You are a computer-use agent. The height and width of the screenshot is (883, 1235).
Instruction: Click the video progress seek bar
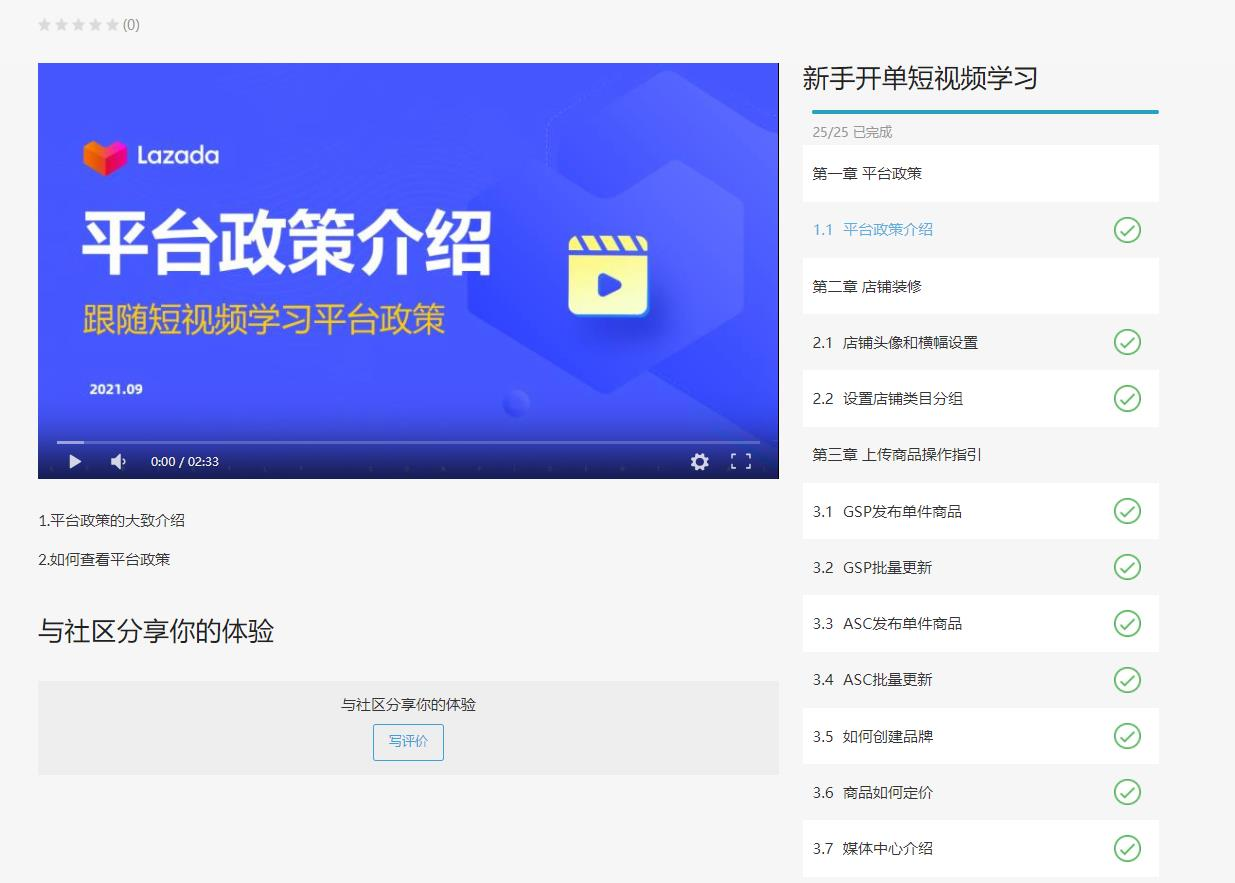click(x=408, y=441)
